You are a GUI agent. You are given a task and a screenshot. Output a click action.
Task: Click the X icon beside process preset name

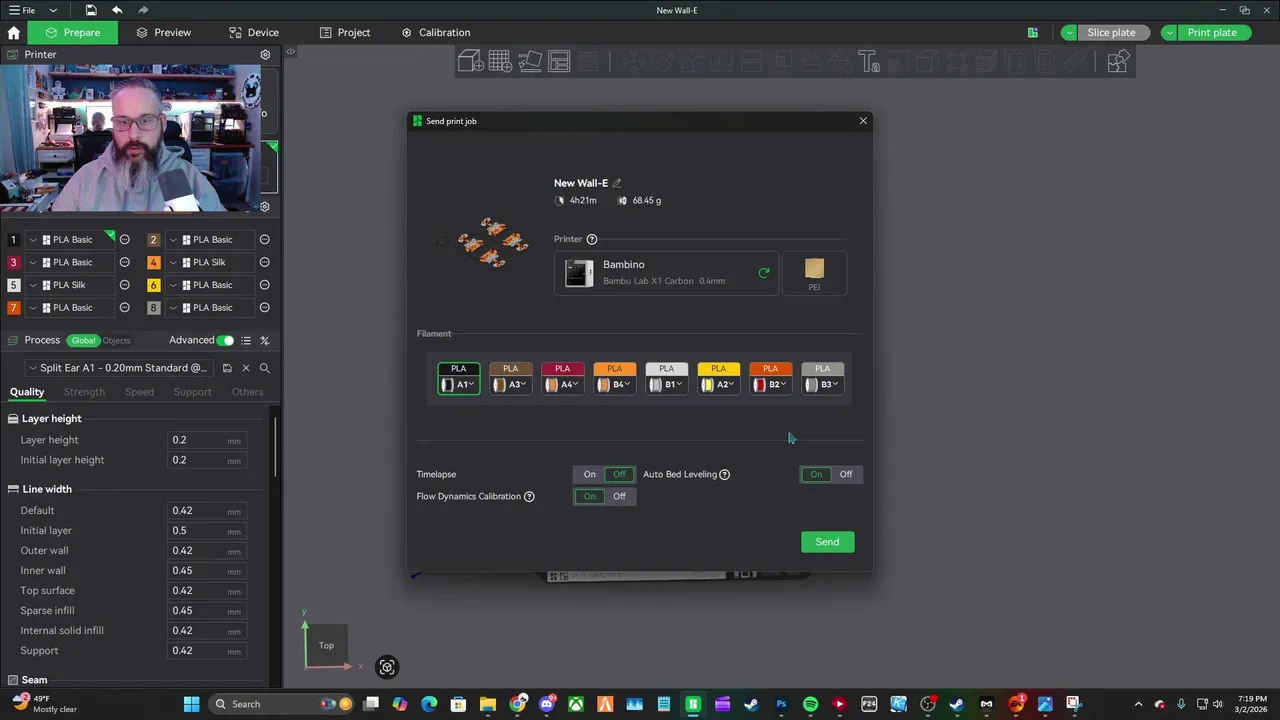point(246,368)
